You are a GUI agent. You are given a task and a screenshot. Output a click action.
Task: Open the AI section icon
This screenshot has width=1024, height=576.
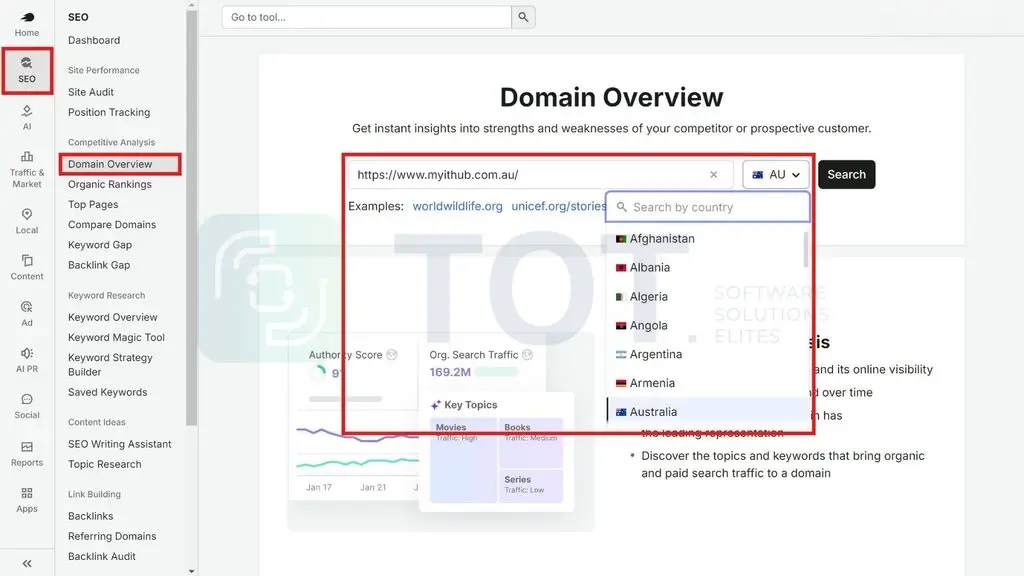pos(27,118)
